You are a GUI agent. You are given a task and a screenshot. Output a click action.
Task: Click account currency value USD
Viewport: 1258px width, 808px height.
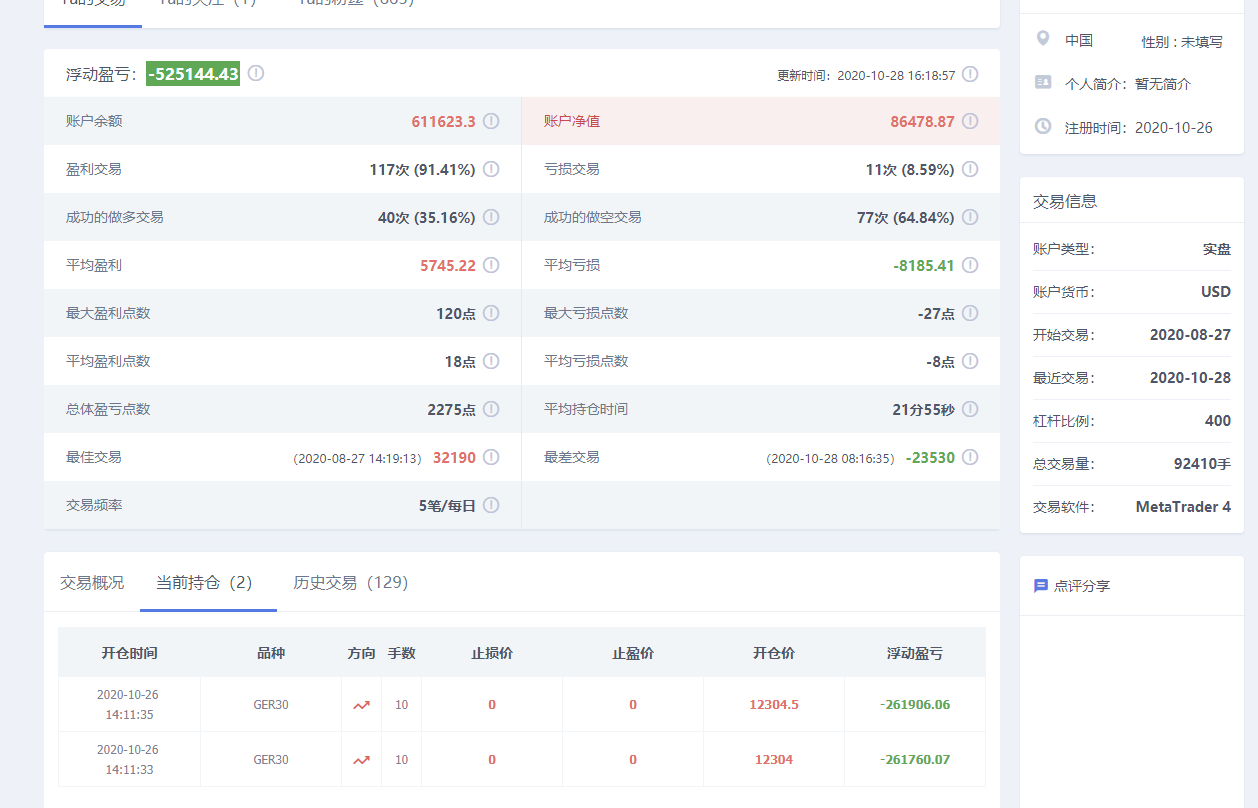coord(1216,292)
